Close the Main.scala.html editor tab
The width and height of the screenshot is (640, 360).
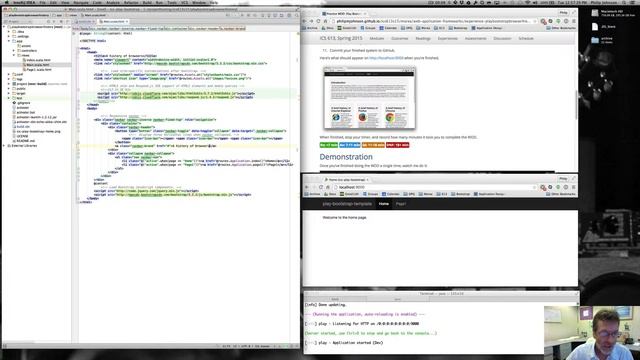[x=127, y=21]
